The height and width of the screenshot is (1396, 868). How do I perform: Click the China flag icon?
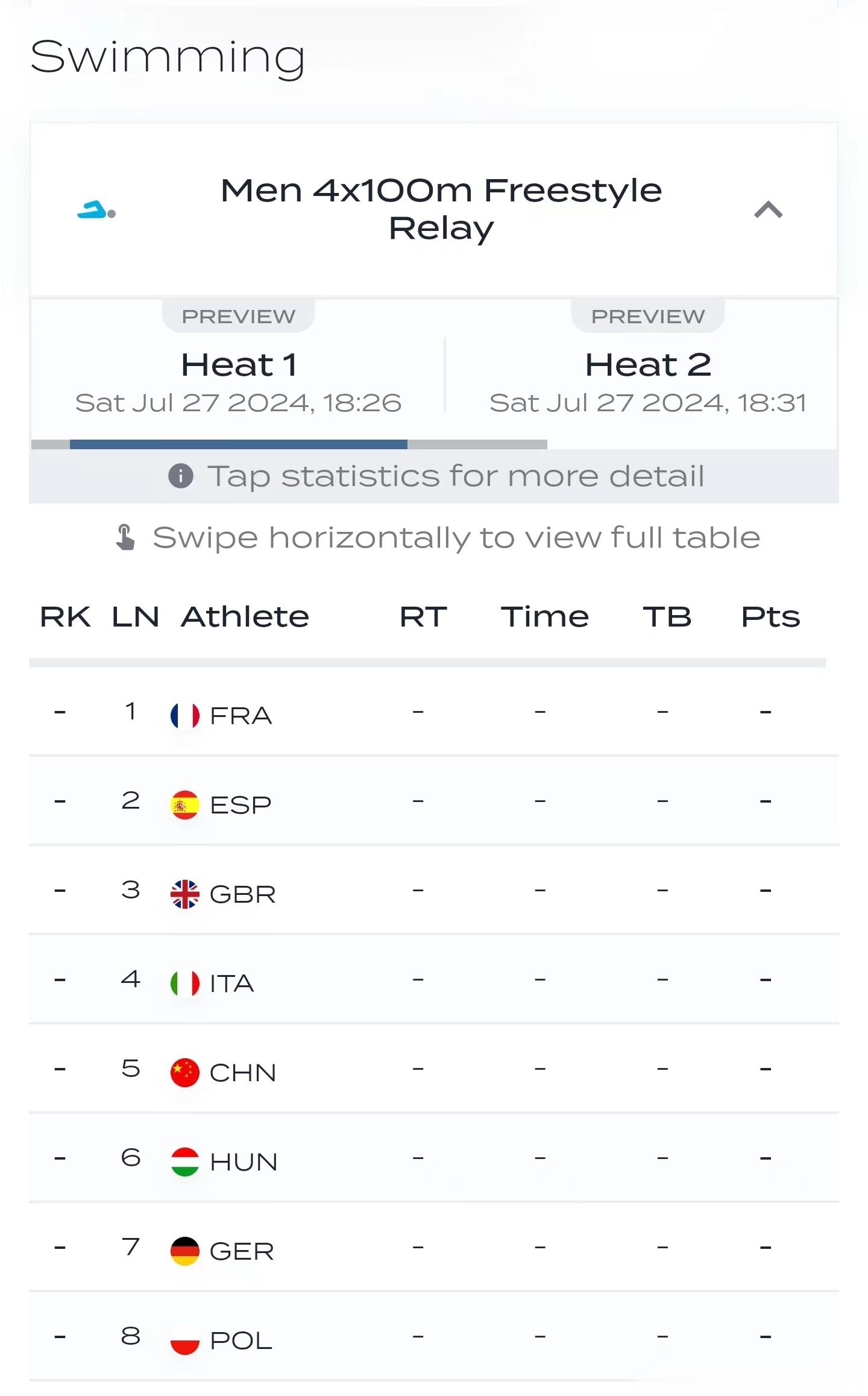click(185, 1073)
